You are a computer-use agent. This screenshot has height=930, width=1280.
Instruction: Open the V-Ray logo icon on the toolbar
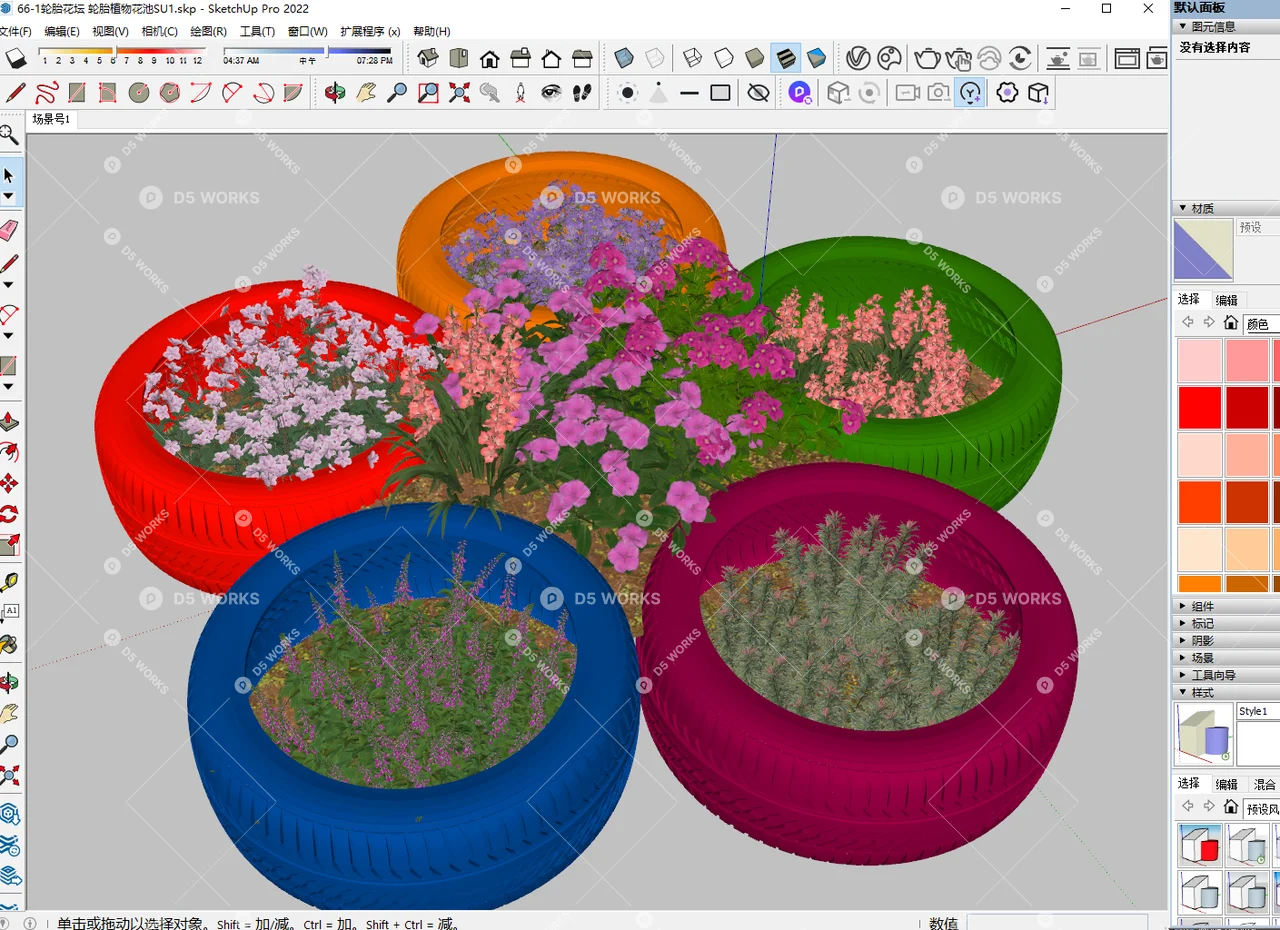857,58
